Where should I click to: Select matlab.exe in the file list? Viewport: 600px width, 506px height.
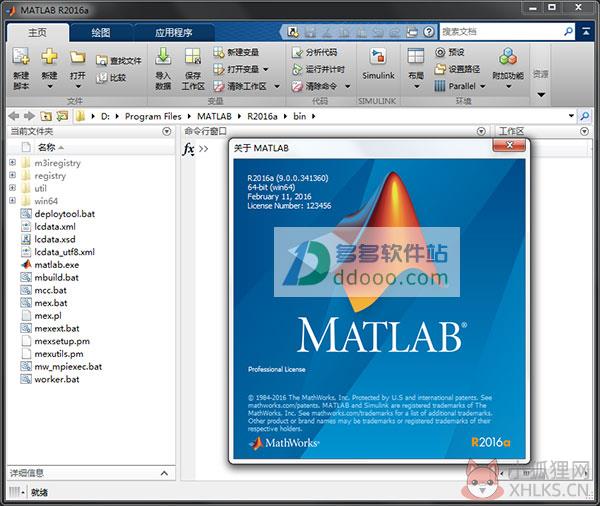pyautogui.click(x=57, y=265)
